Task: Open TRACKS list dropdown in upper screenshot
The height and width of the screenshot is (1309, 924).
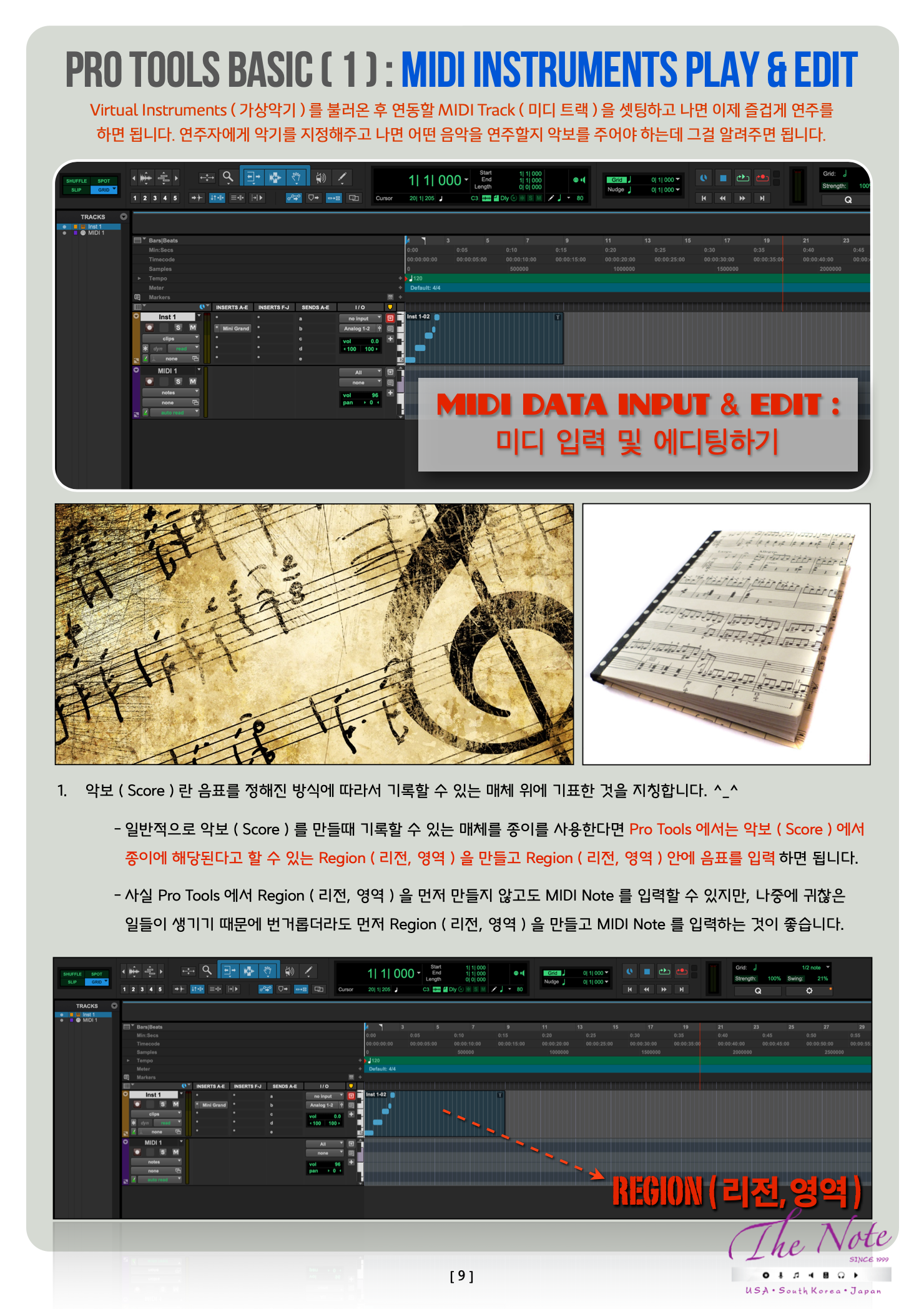Action: point(124,217)
